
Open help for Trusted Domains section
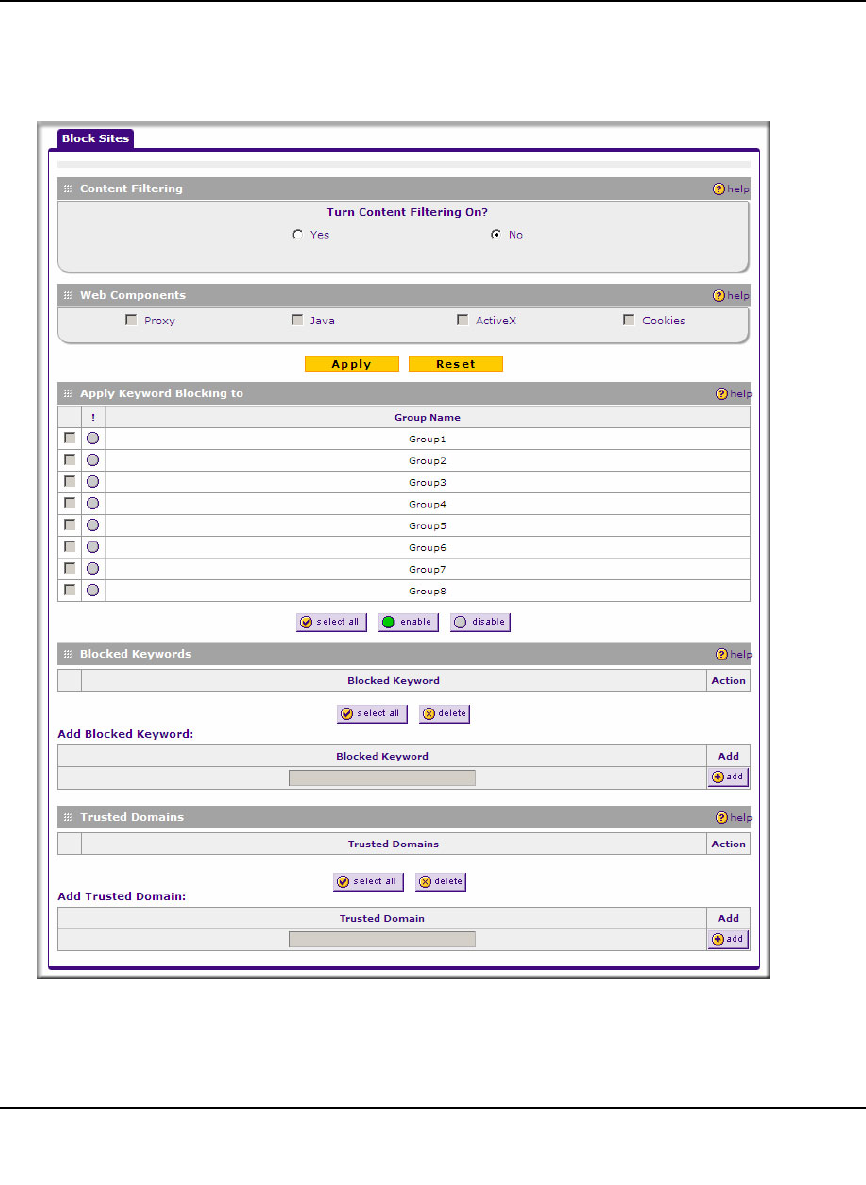point(733,818)
